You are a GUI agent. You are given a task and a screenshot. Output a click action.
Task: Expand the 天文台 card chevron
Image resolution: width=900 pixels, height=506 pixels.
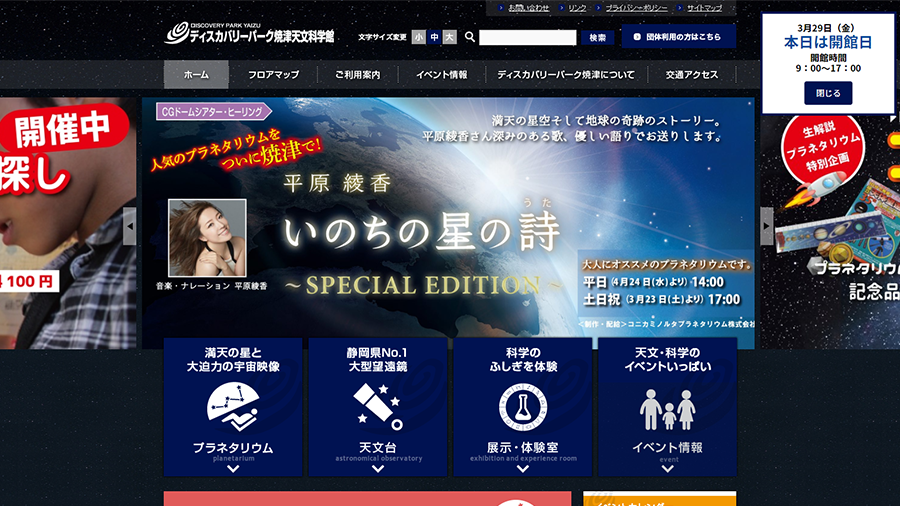[378, 469]
